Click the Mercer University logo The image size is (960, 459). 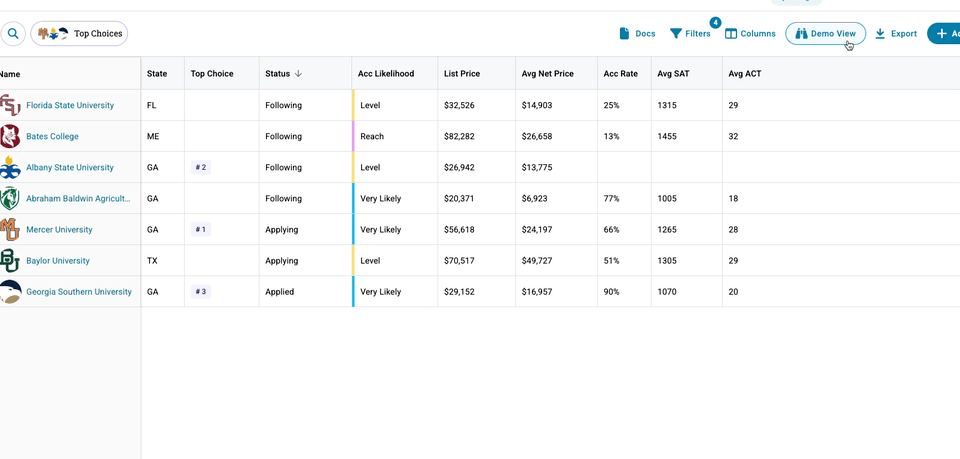pyautogui.click(x=10, y=230)
